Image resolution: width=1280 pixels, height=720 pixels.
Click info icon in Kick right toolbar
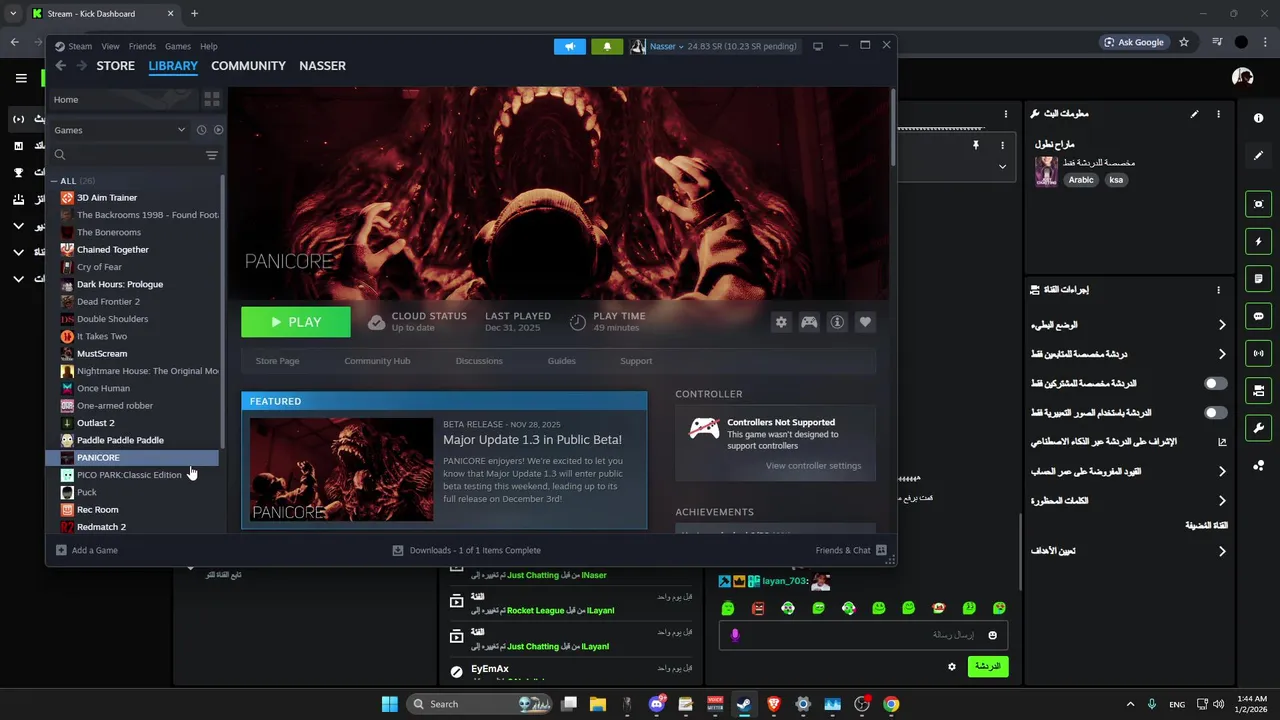pyautogui.click(x=1258, y=118)
